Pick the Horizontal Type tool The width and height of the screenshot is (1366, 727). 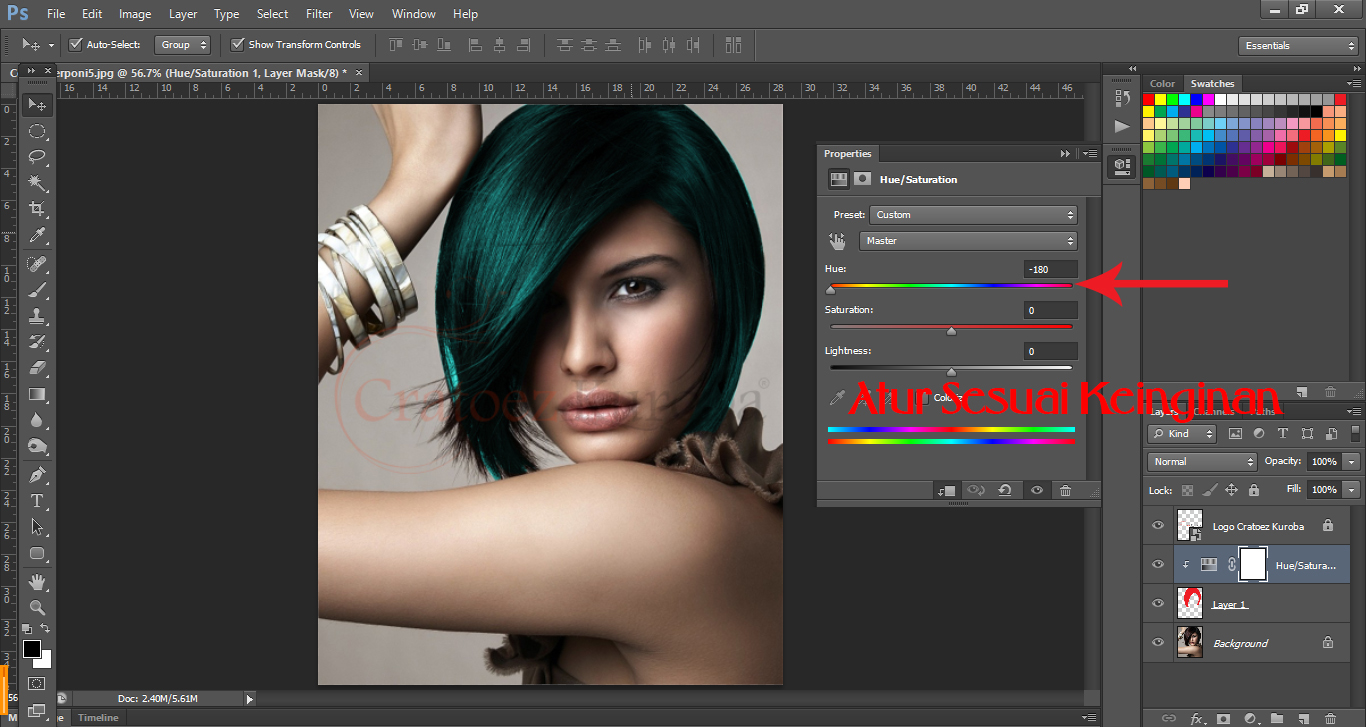pos(37,500)
